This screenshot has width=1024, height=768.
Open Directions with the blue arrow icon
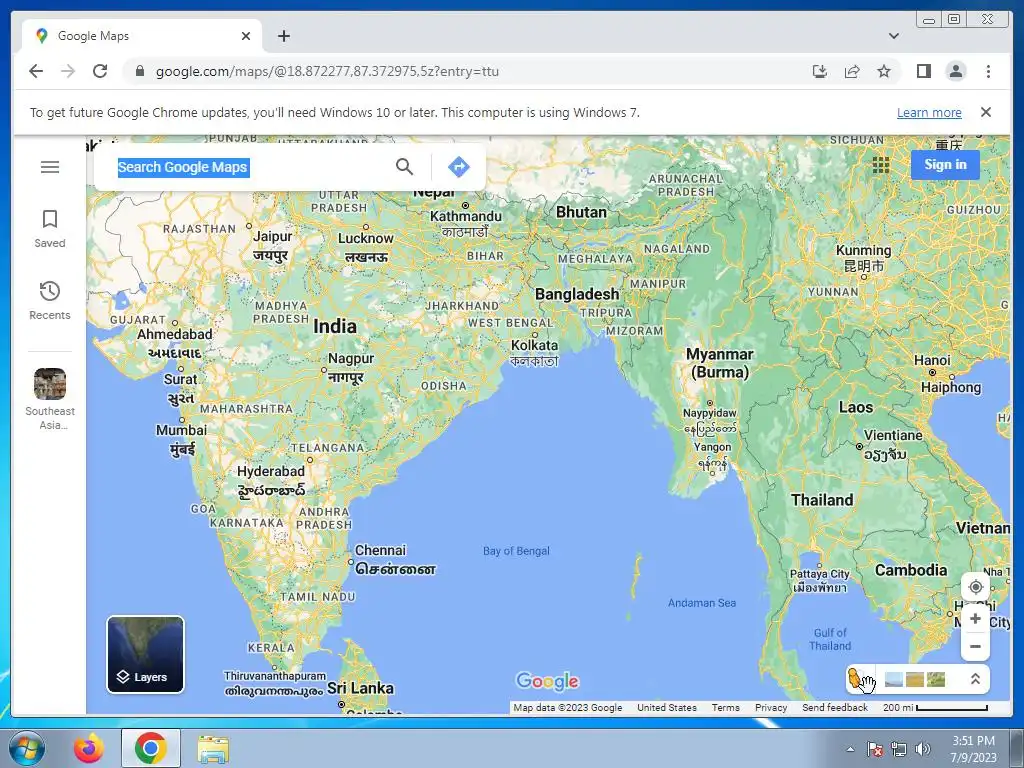[x=458, y=167]
